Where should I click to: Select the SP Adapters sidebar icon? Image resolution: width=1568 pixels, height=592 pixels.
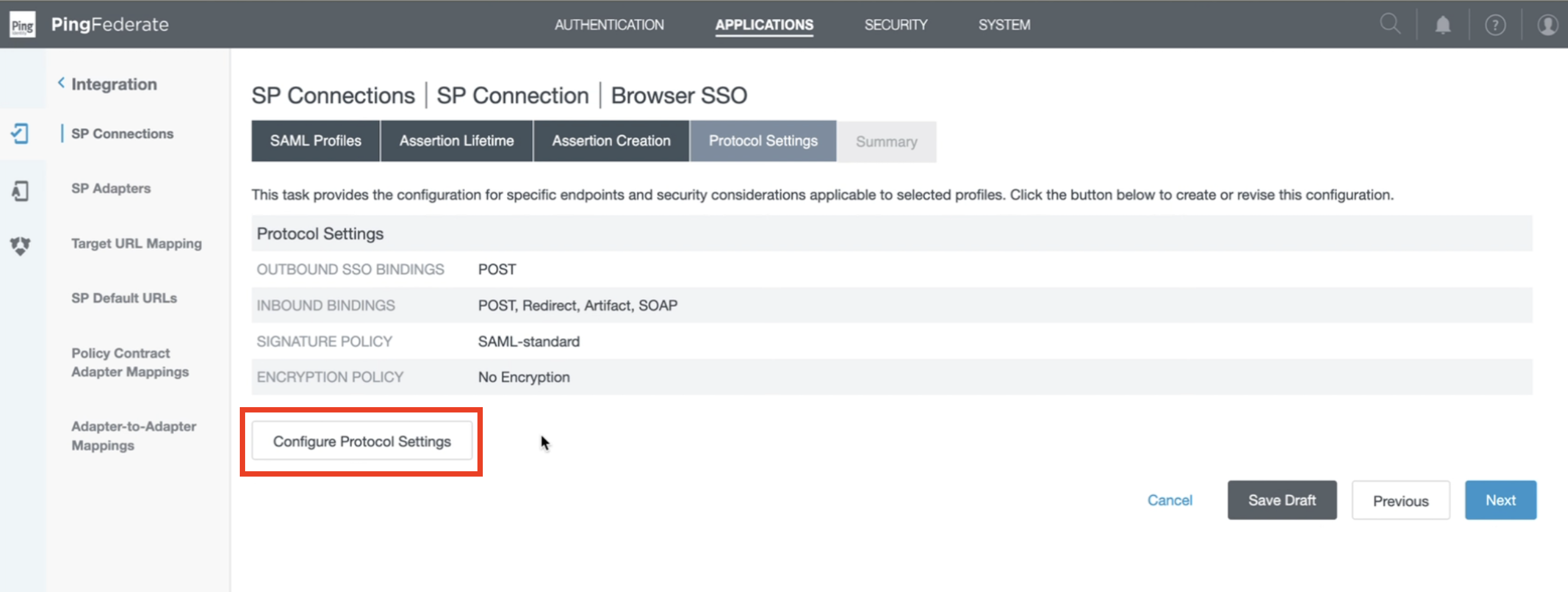pyautogui.click(x=20, y=191)
